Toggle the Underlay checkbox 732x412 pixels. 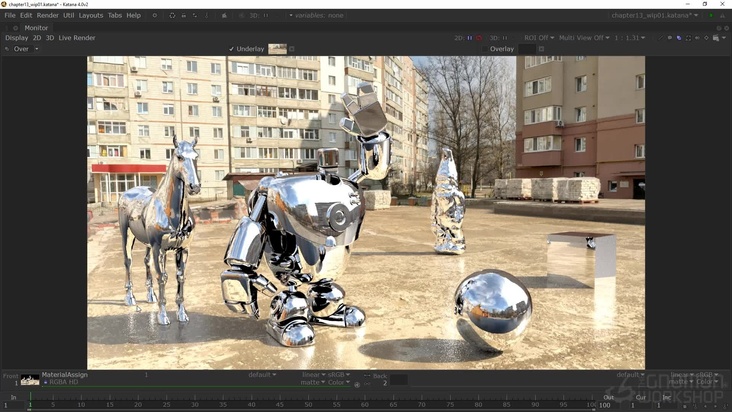232,49
